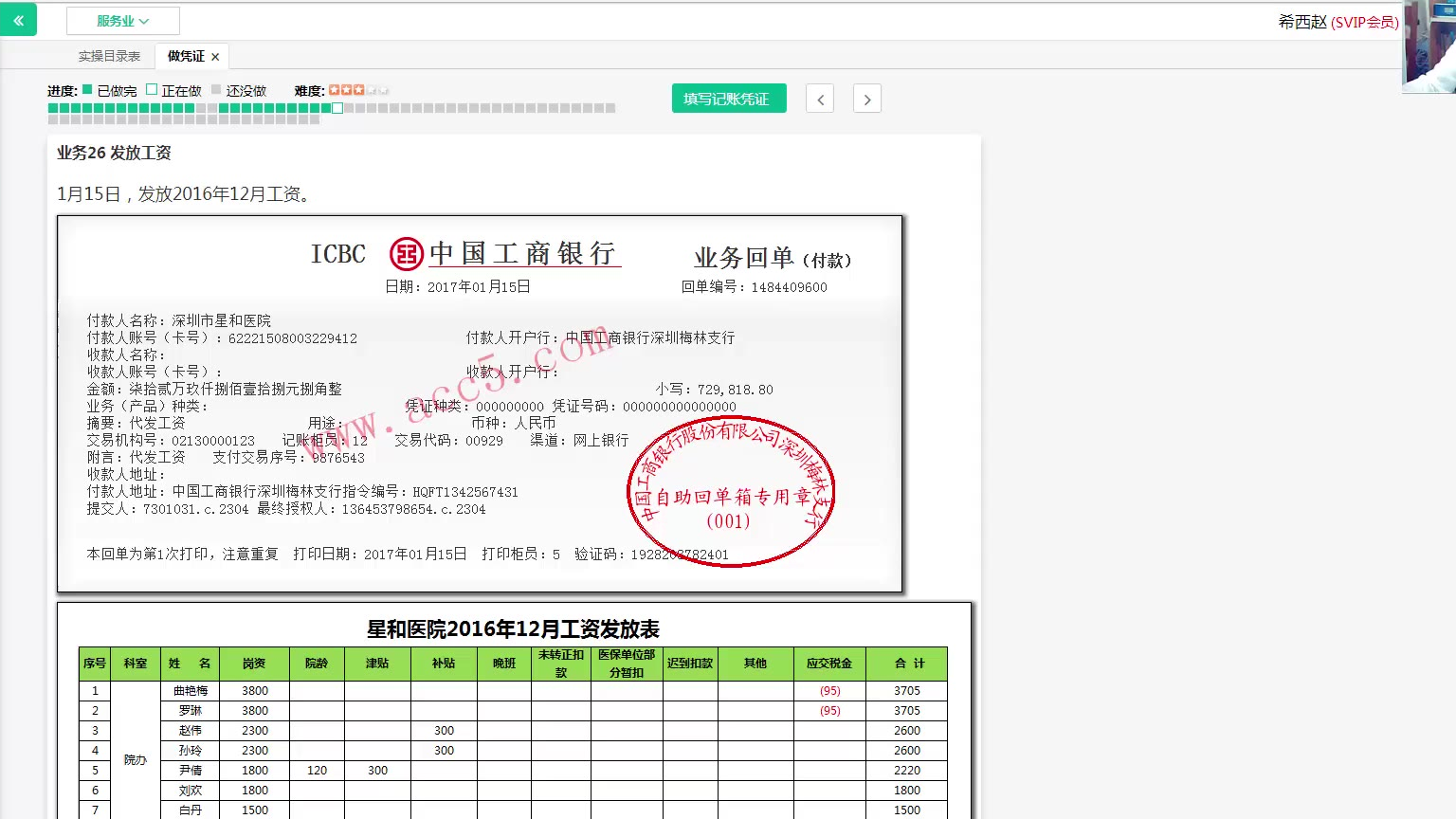Viewport: 1456px width, 819px height.
Task: Open the 希西赵 SVIP member profile link
Action: [x=1338, y=22]
